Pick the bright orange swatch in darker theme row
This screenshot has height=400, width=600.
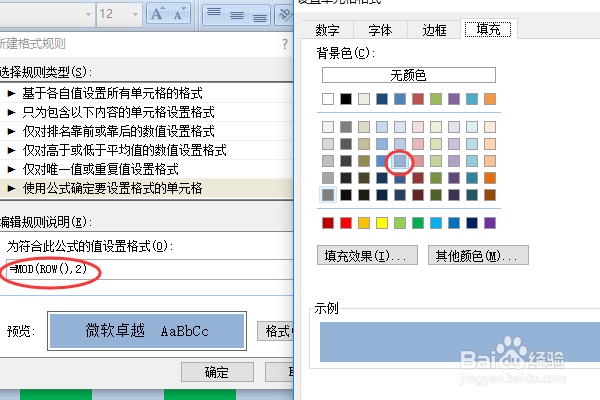490,178
